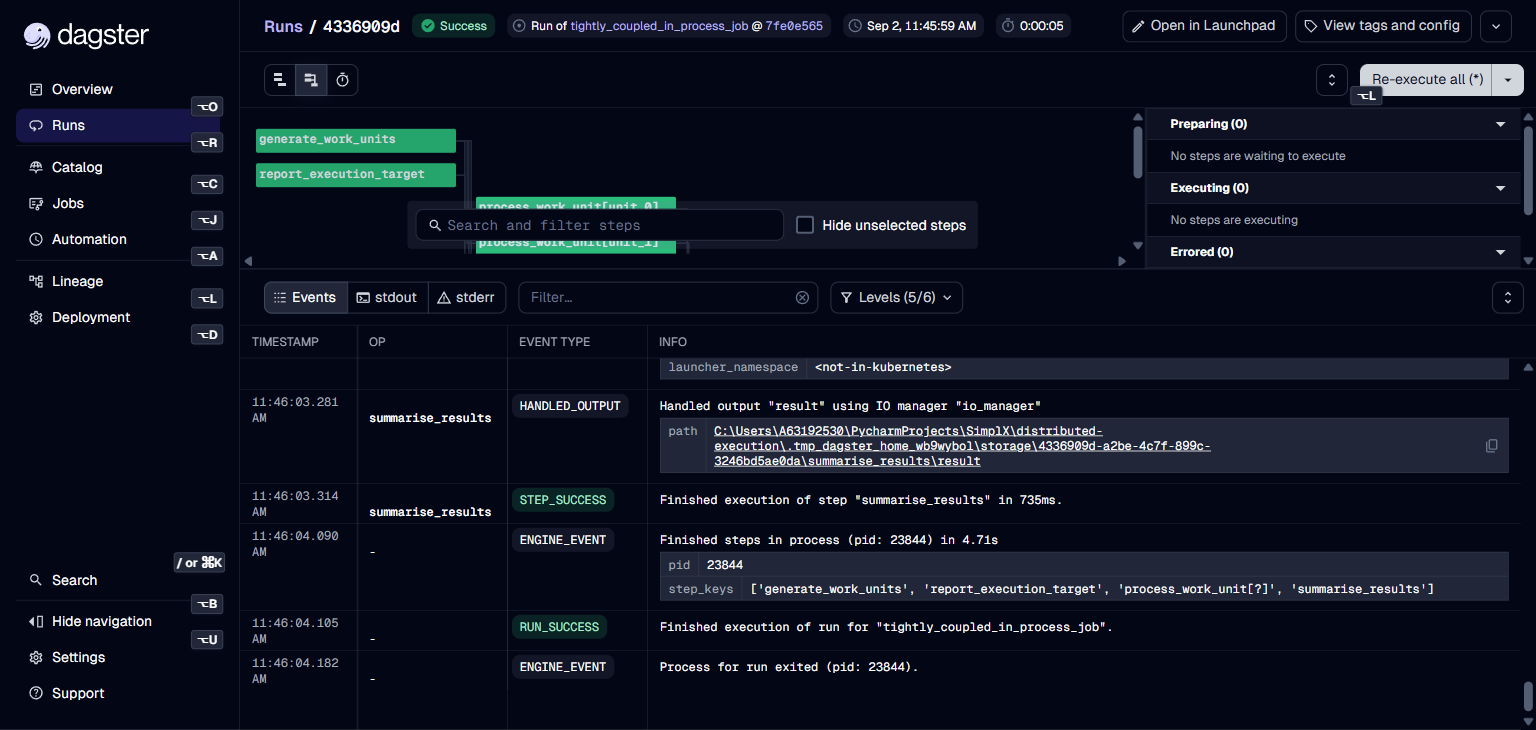Open Automation in navigation
Image resolution: width=1536 pixels, height=730 pixels.
(x=89, y=239)
